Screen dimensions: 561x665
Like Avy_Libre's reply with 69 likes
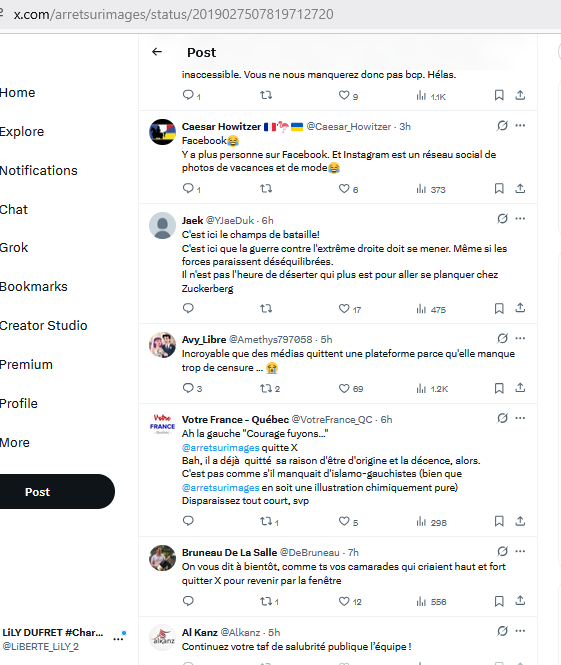[351, 388]
